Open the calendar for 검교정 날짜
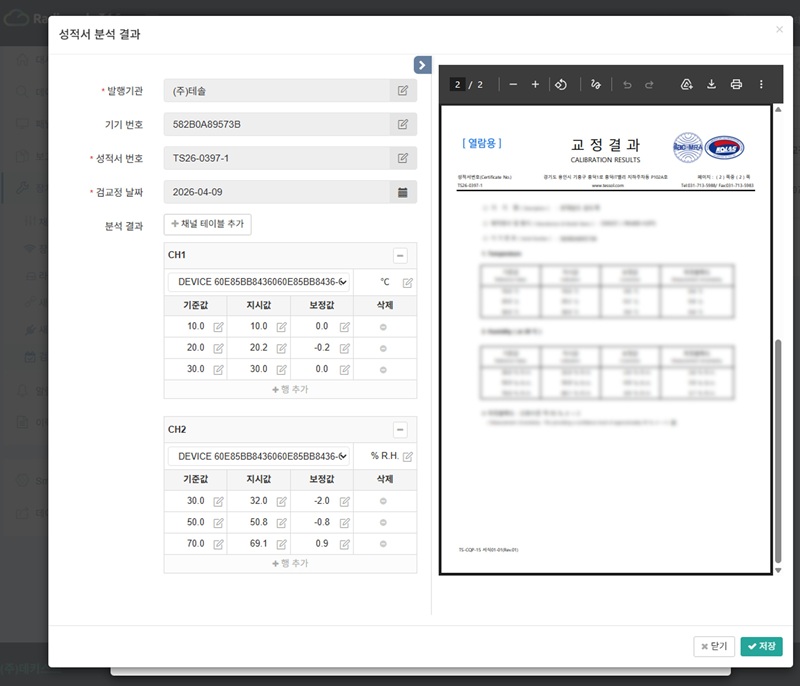 coord(403,192)
